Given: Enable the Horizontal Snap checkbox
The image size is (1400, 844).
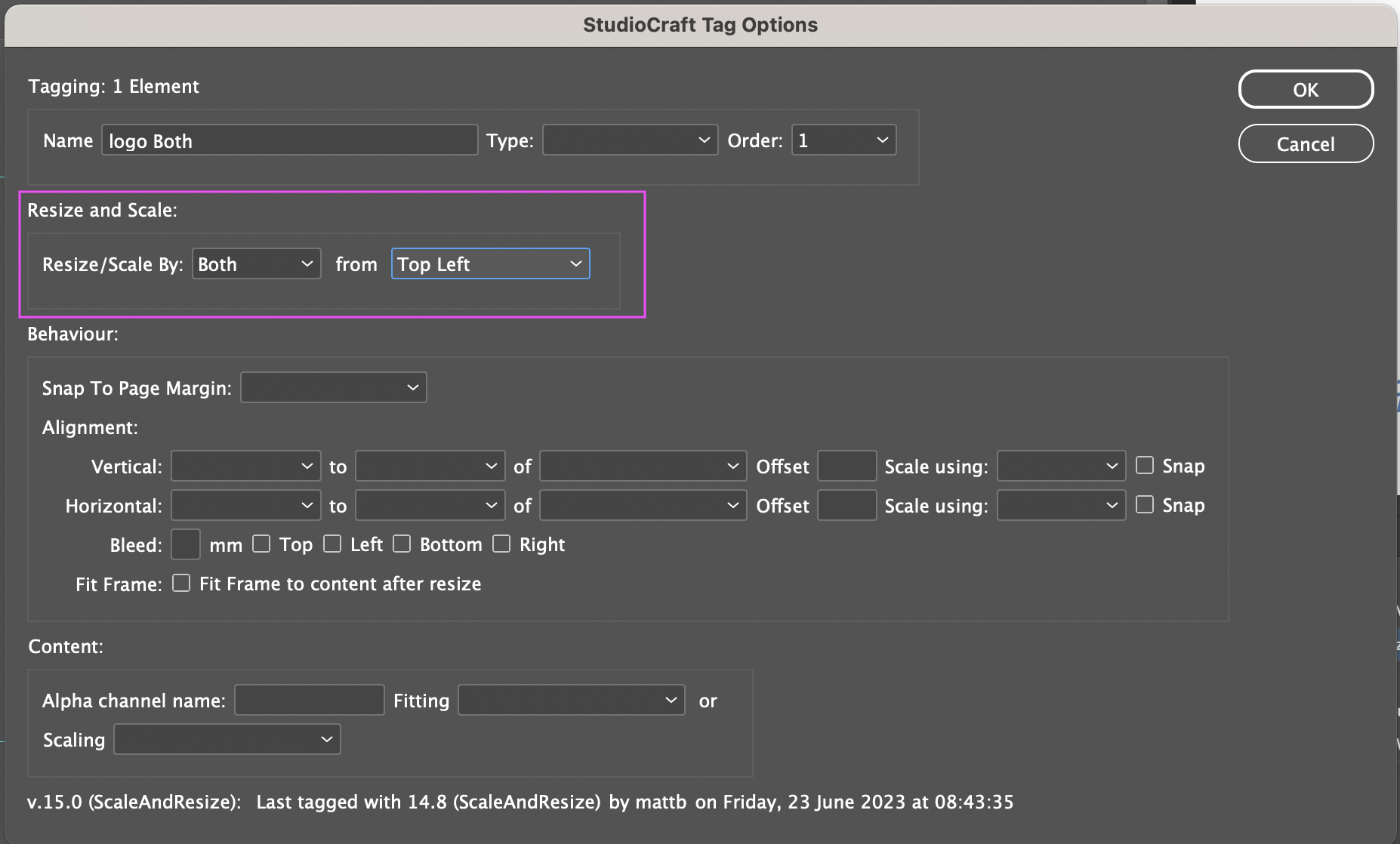Looking at the screenshot, I should pos(1145,504).
